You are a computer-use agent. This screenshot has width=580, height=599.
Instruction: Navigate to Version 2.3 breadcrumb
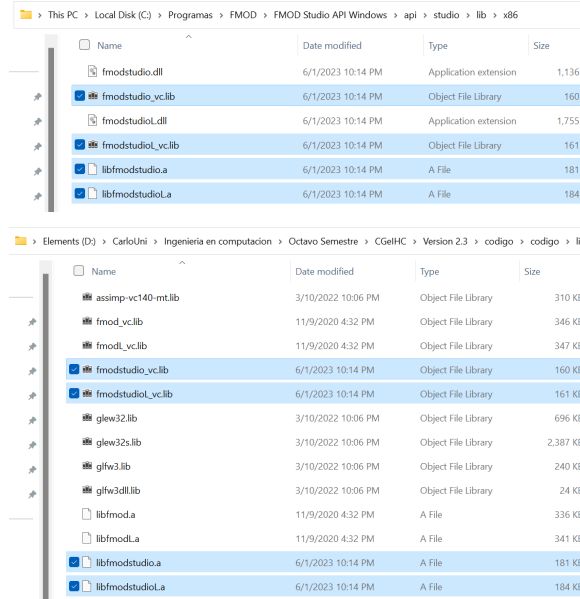(445, 241)
